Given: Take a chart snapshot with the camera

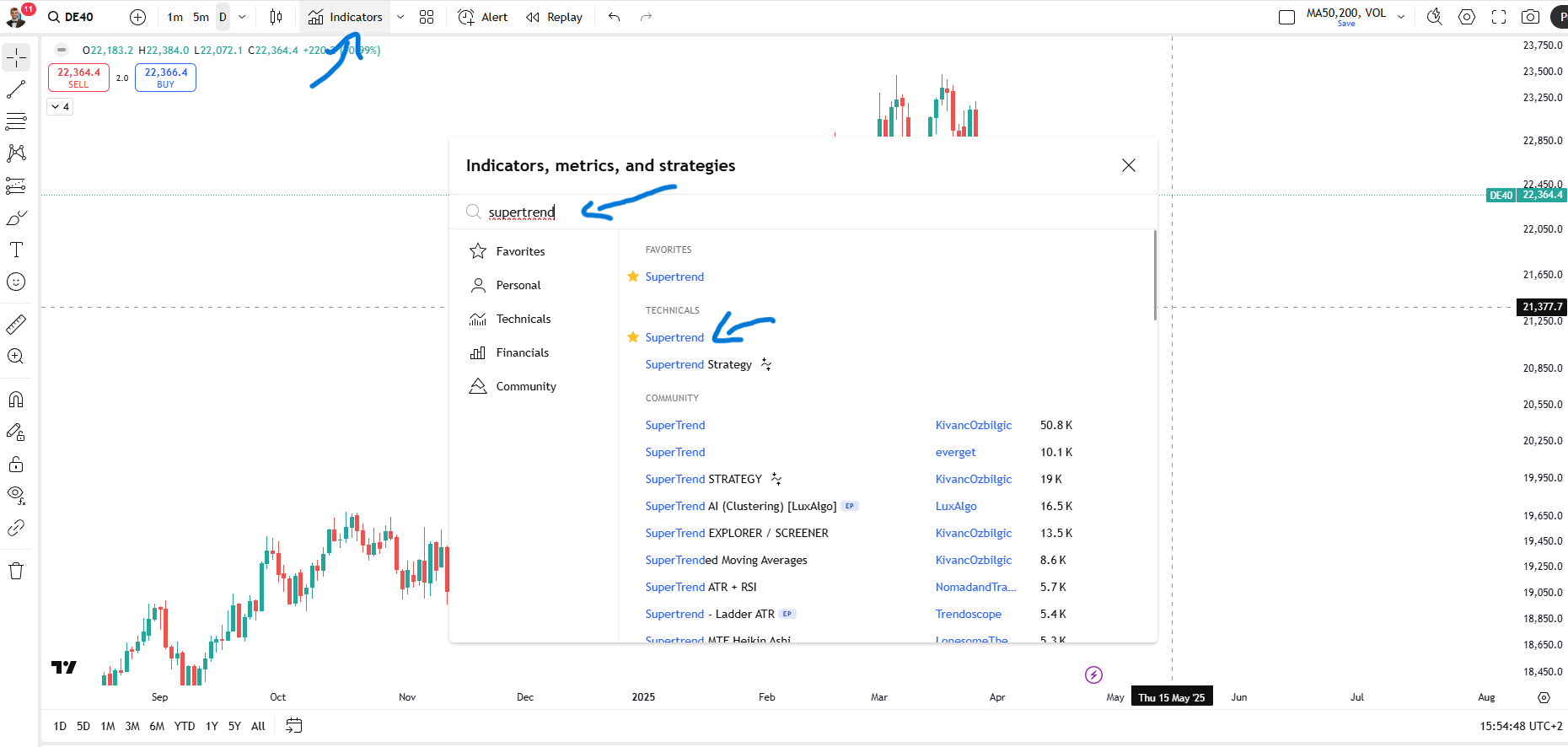Looking at the screenshot, I should pyautogui.click(x=1530, y=17).
